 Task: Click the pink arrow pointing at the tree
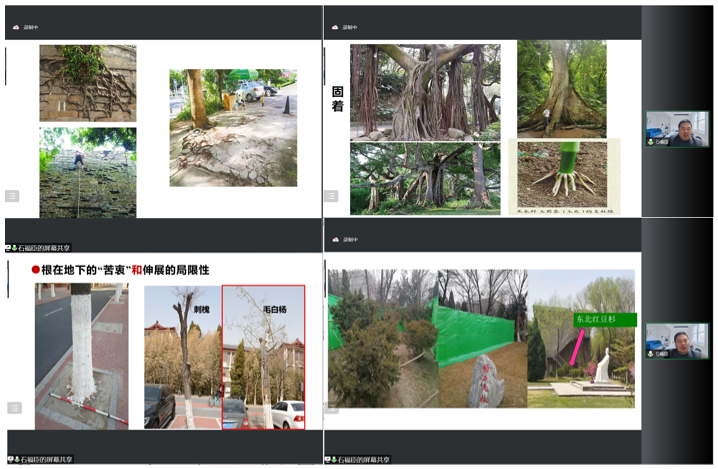point(577,346)
